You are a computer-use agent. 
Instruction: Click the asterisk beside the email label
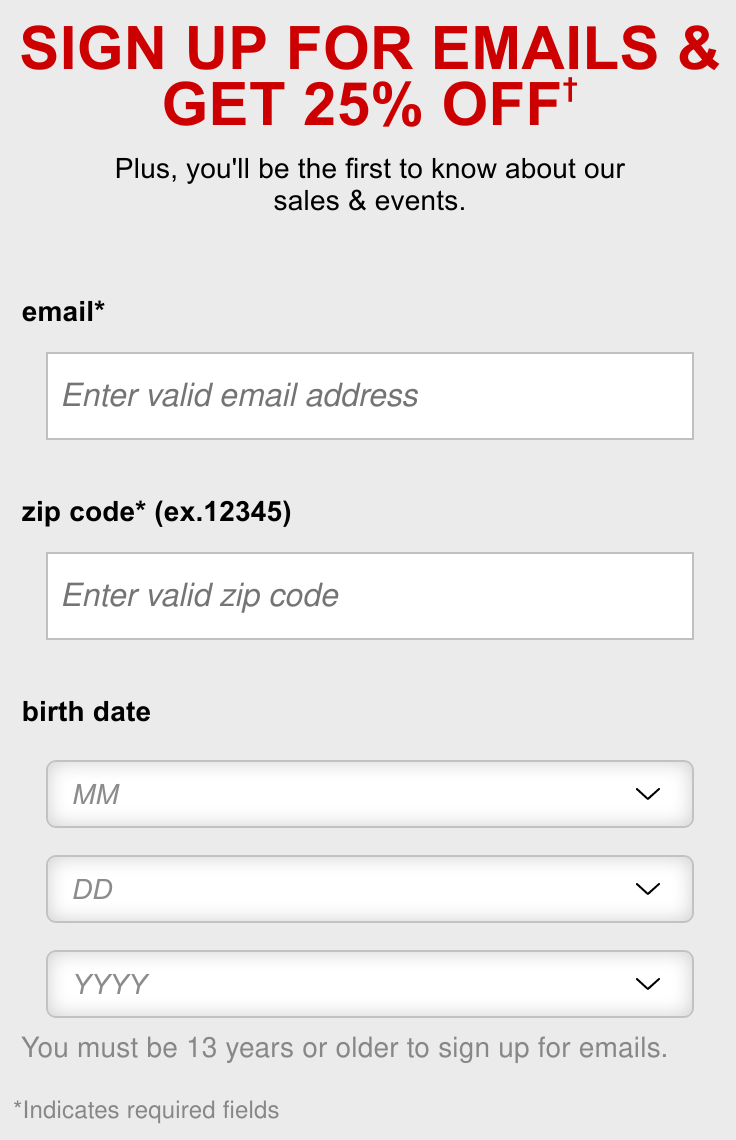100,308
